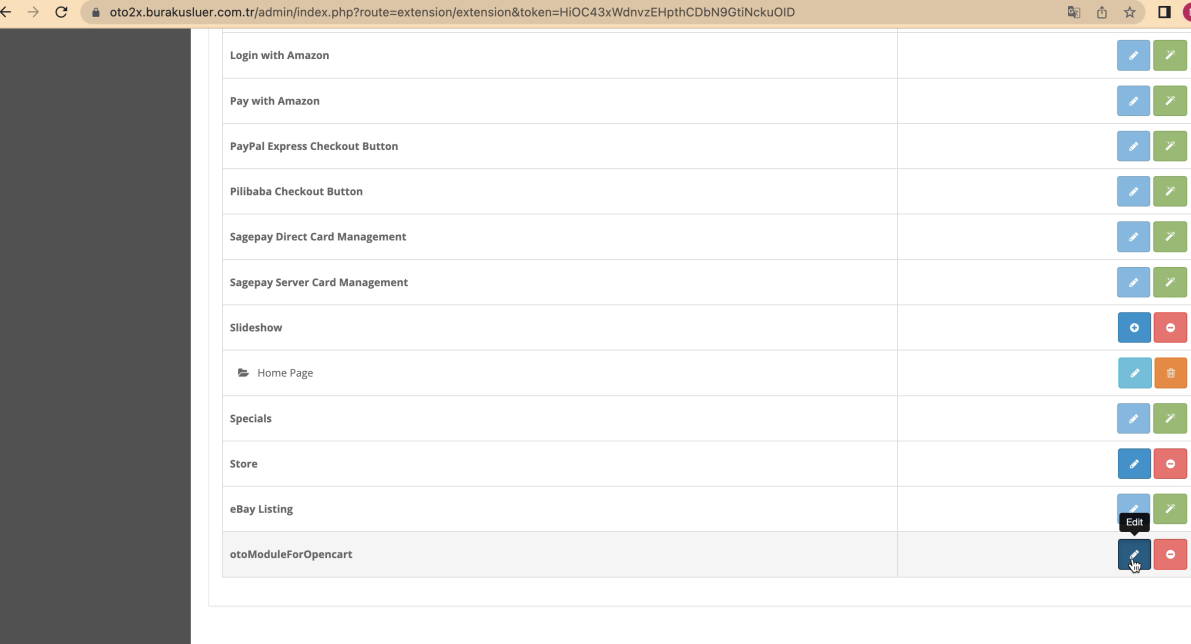Uninstall the Store module
Viewport: 1191px width, 644px height.
coord(1170,464)
